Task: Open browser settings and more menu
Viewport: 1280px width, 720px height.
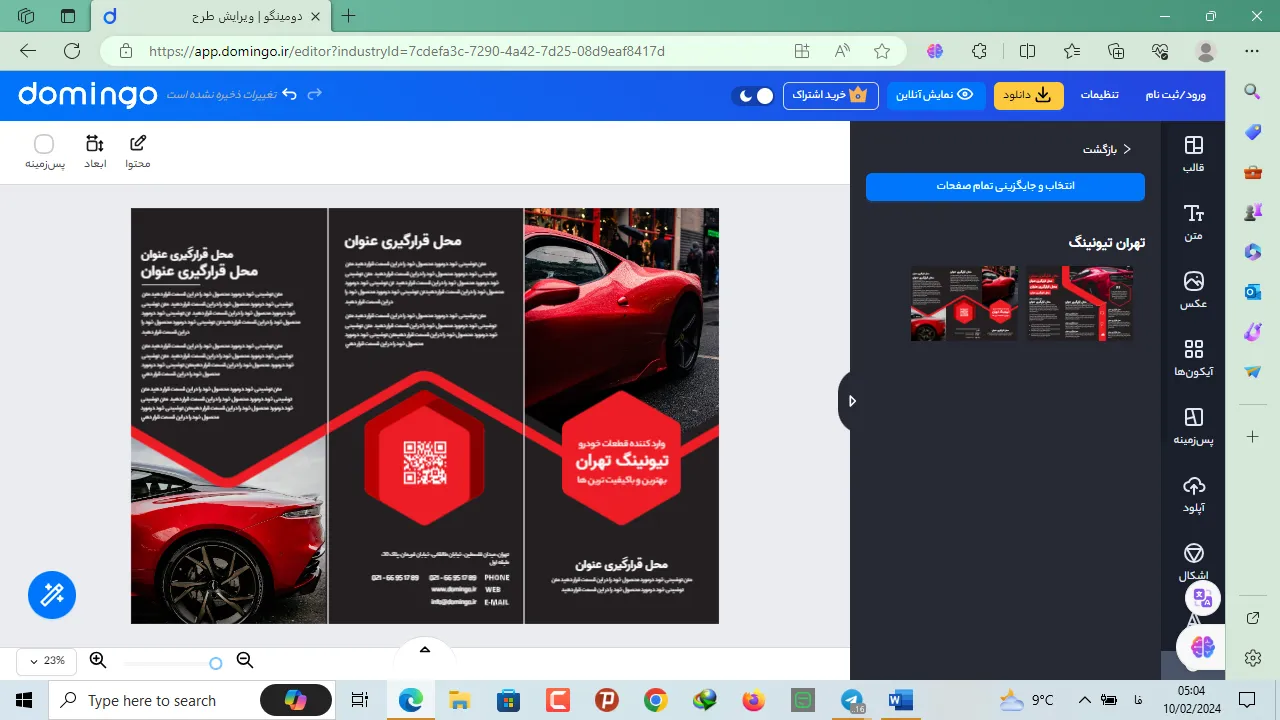Action: (x=1252, y=51)
